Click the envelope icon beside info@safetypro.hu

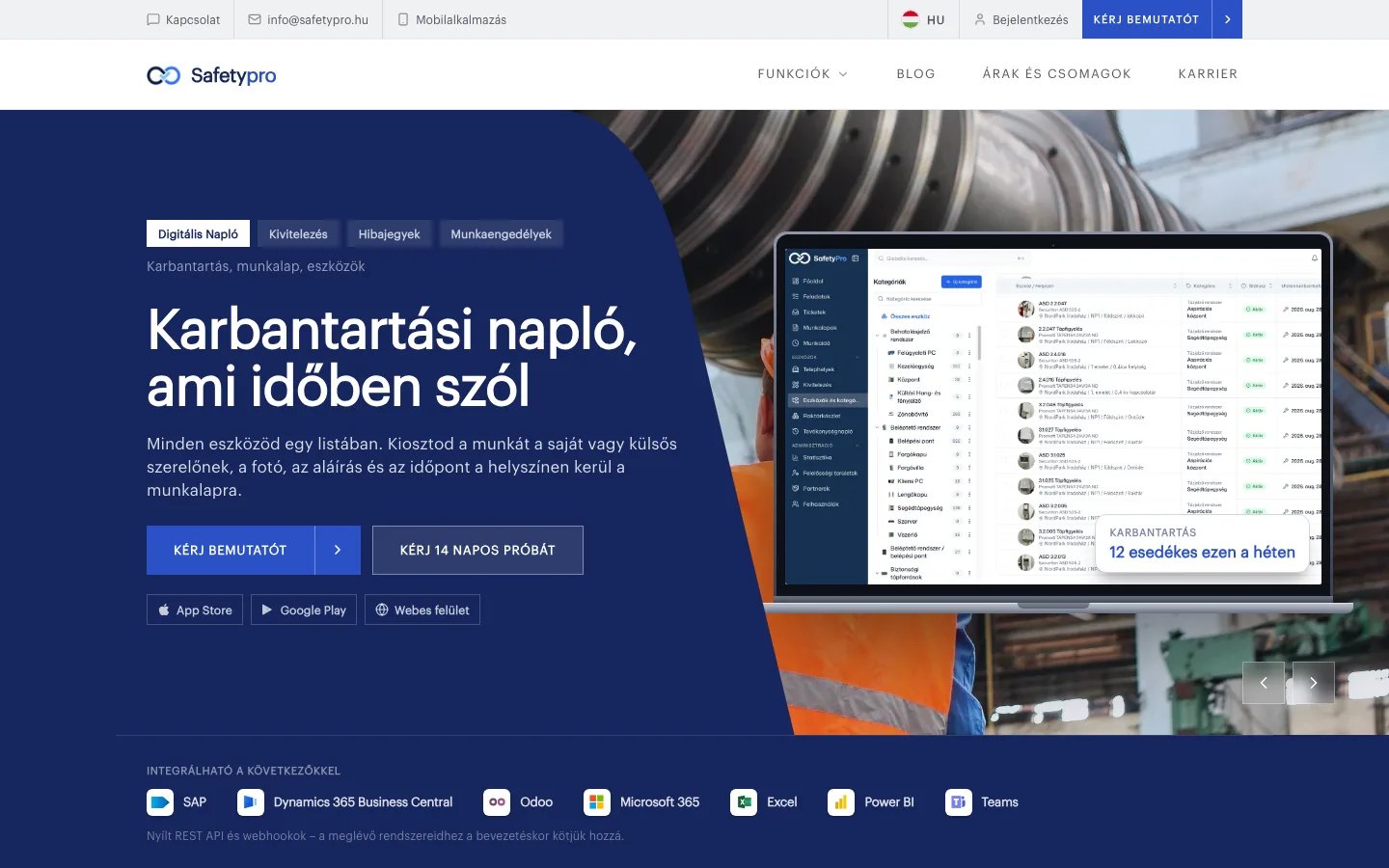pyautogui.click(x=255, y=19)
